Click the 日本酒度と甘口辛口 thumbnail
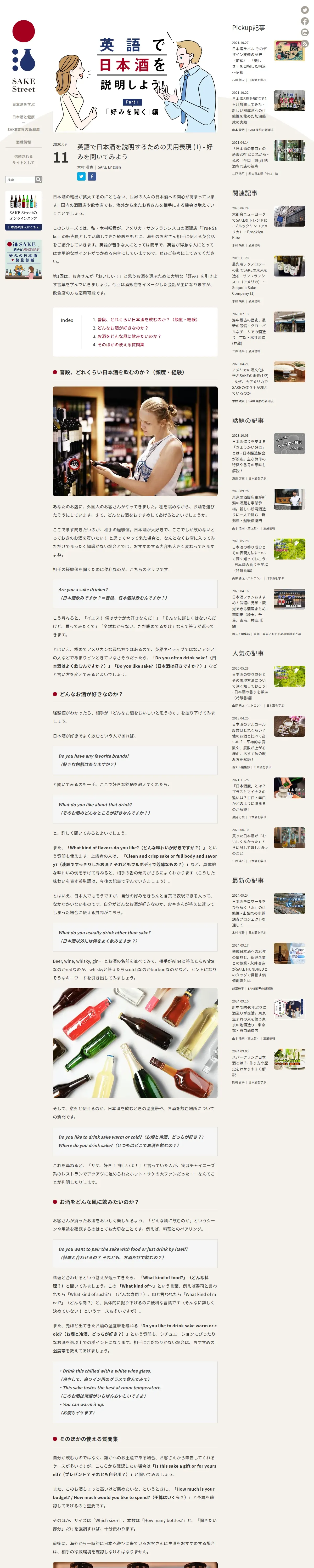The image size is (314, 1568). 290,788
